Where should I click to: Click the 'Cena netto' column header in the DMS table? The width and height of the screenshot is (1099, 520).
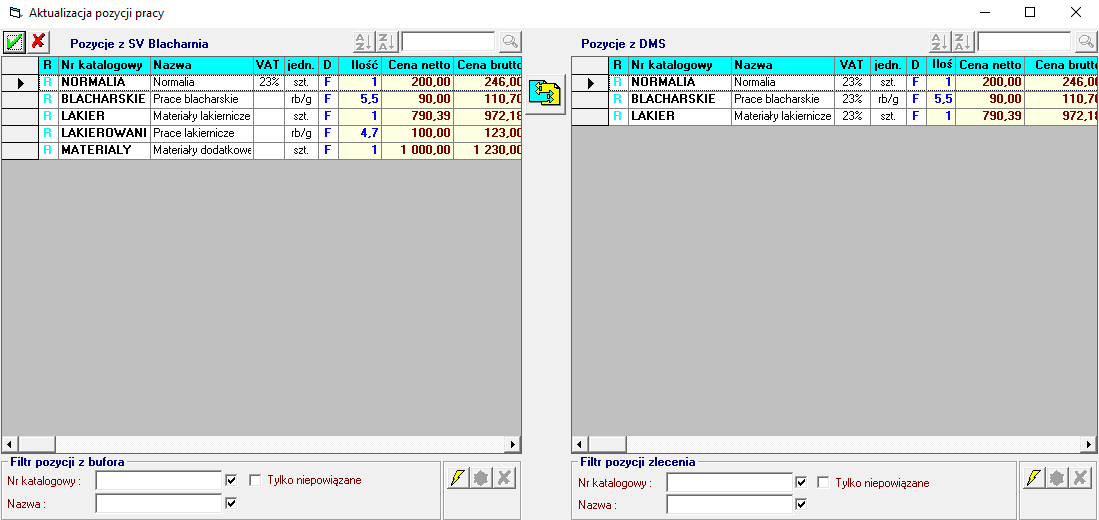click(989, 65)
